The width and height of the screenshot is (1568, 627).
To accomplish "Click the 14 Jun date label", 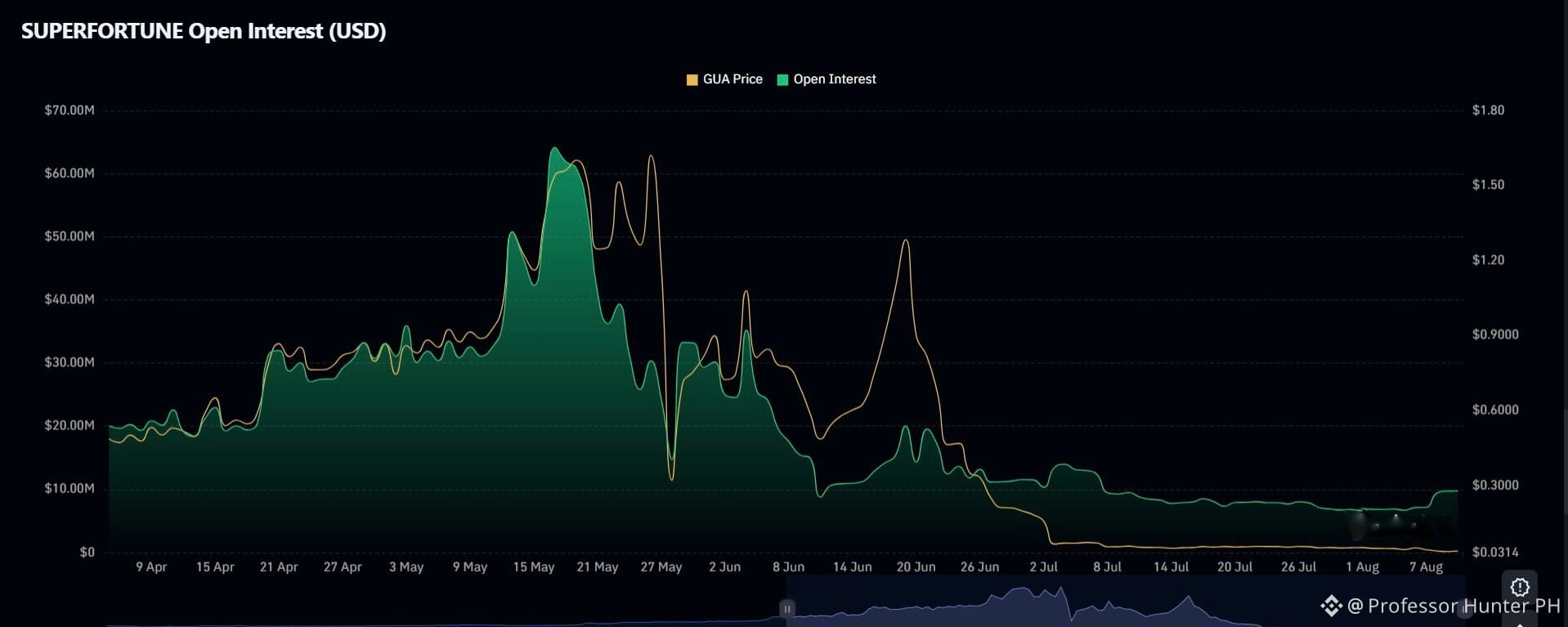I will (x=853, y=567).
